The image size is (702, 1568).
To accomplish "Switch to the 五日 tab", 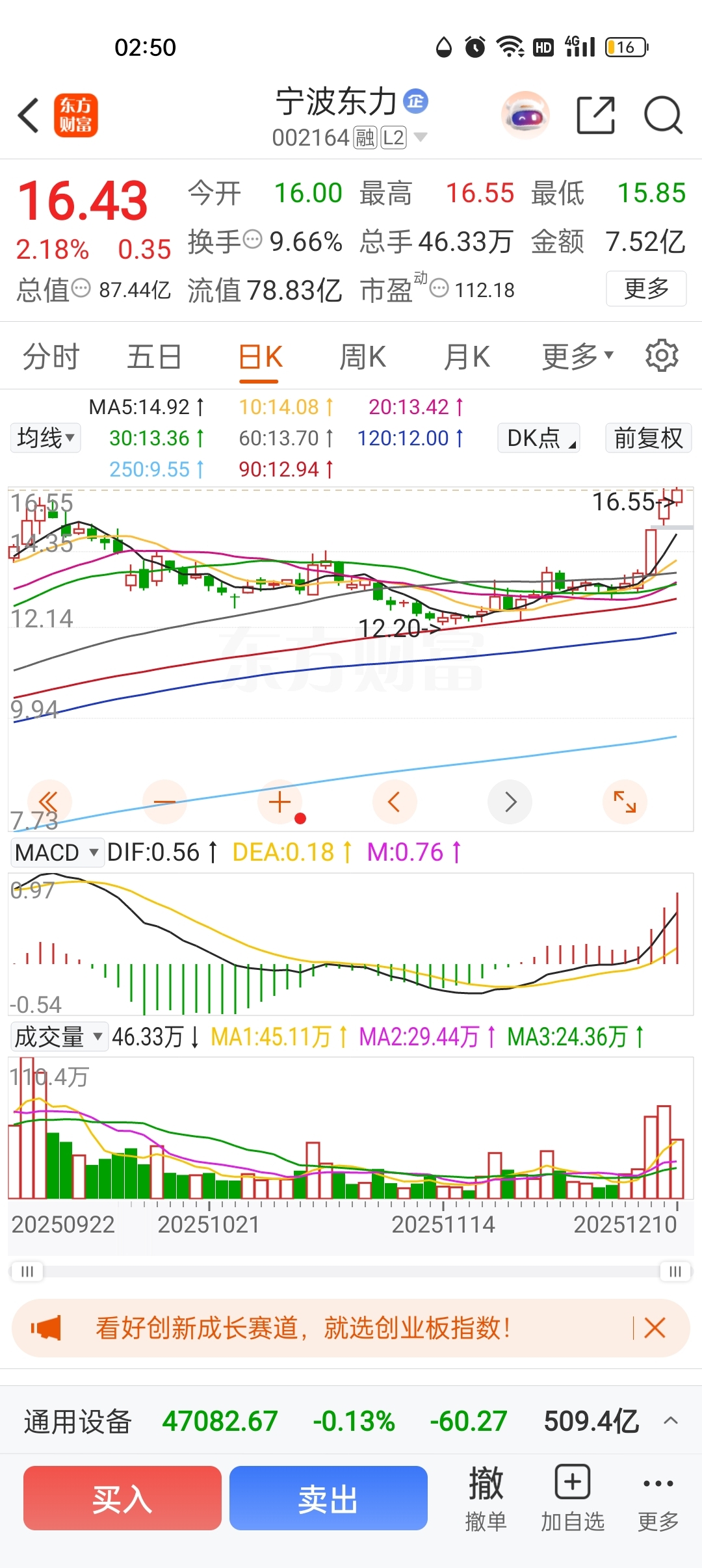I will coord(154,357).
